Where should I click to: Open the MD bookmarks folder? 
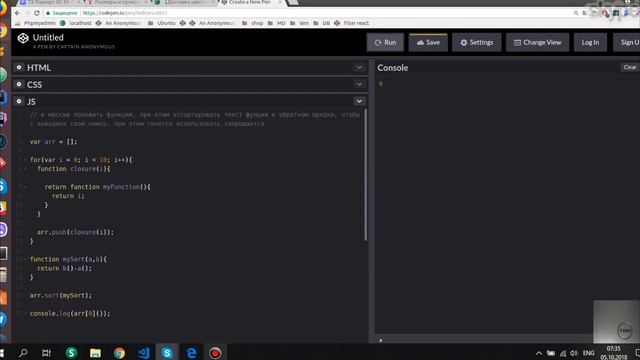tap(277, 23)
